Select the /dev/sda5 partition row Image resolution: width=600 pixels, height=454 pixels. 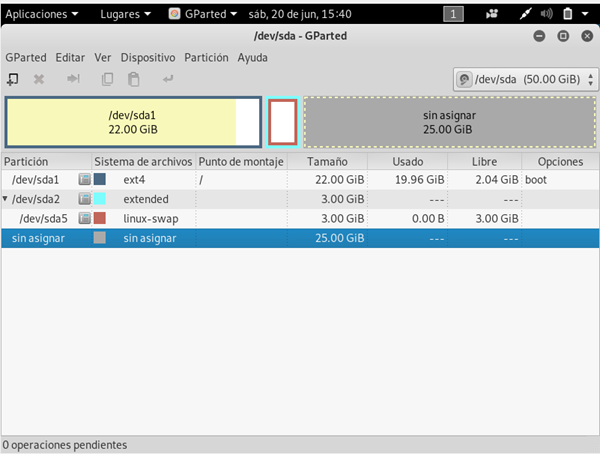pyautogui.click(x=300, y=218)
